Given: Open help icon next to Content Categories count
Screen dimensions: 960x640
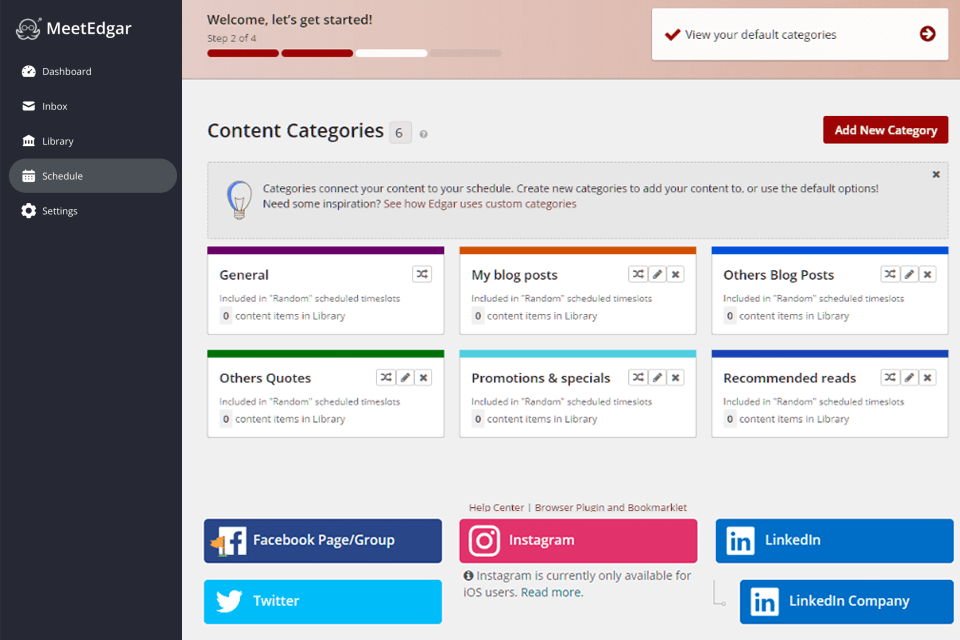Looking at the screenshot, I should [x=423, y=134].
